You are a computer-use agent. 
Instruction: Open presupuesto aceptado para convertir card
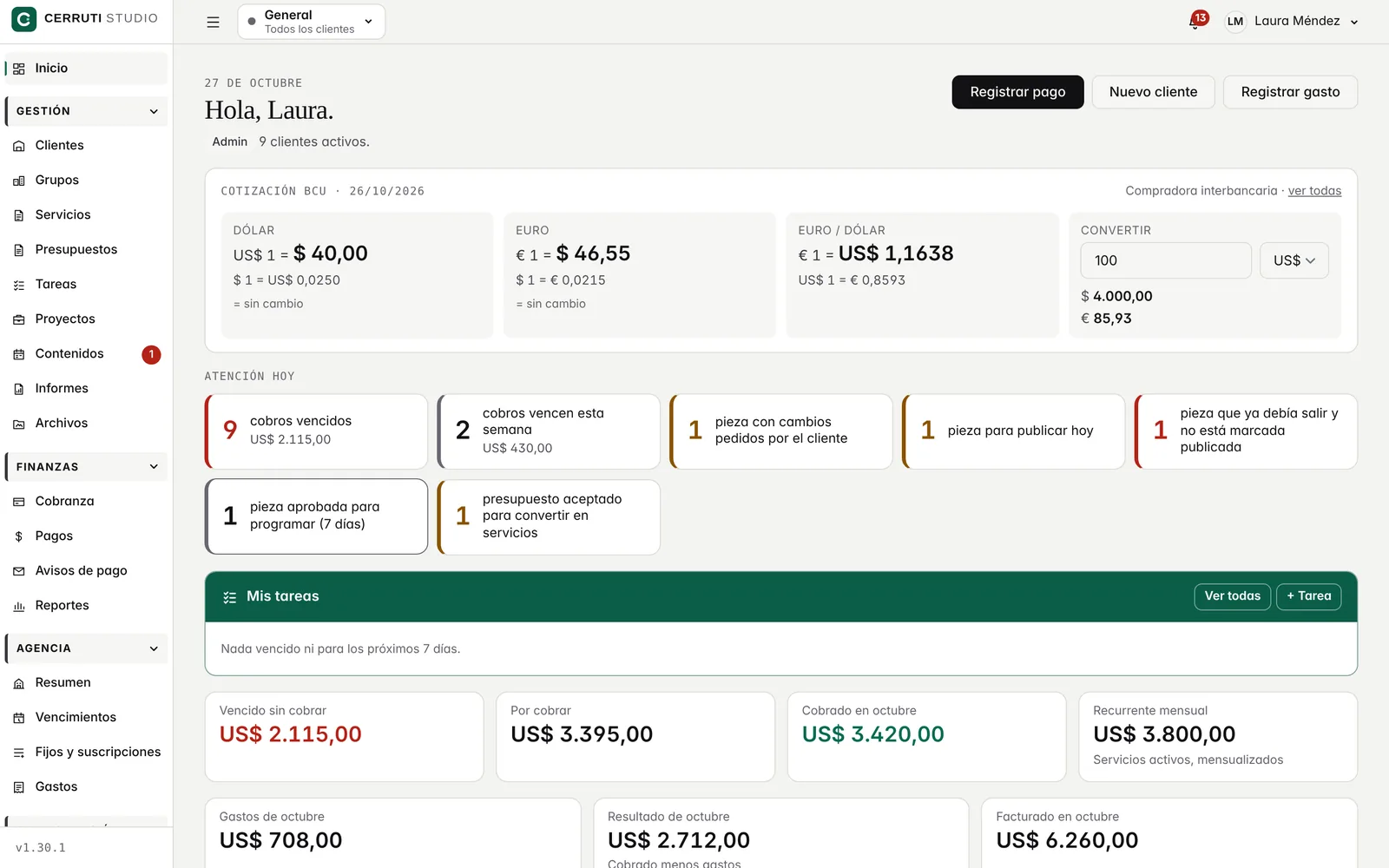point(549,516)
